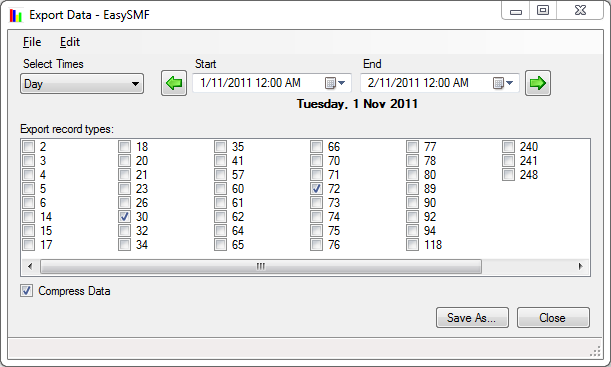Check record type 241

tap(508, 161)
